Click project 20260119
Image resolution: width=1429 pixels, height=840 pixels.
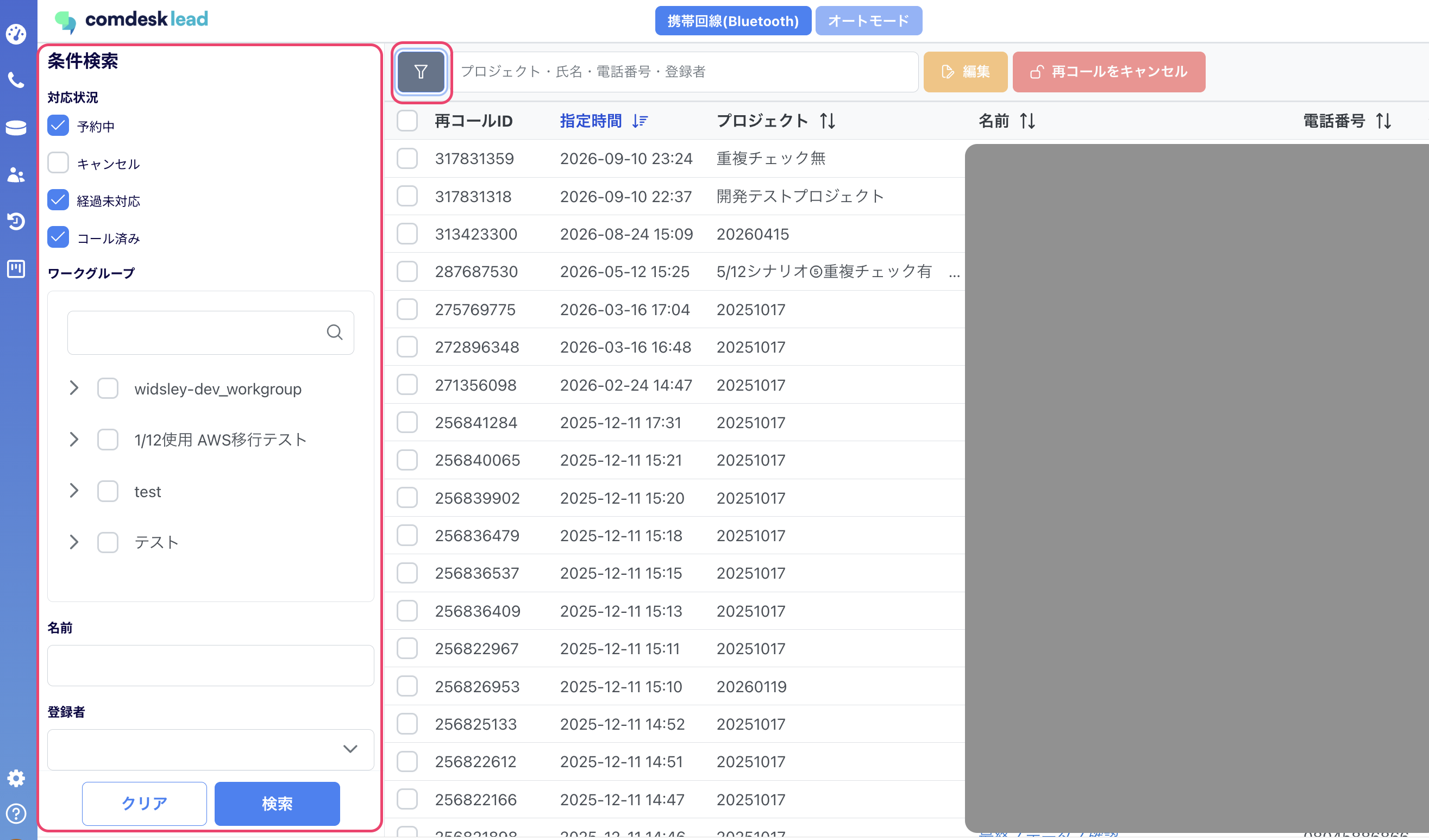point(751,686)
